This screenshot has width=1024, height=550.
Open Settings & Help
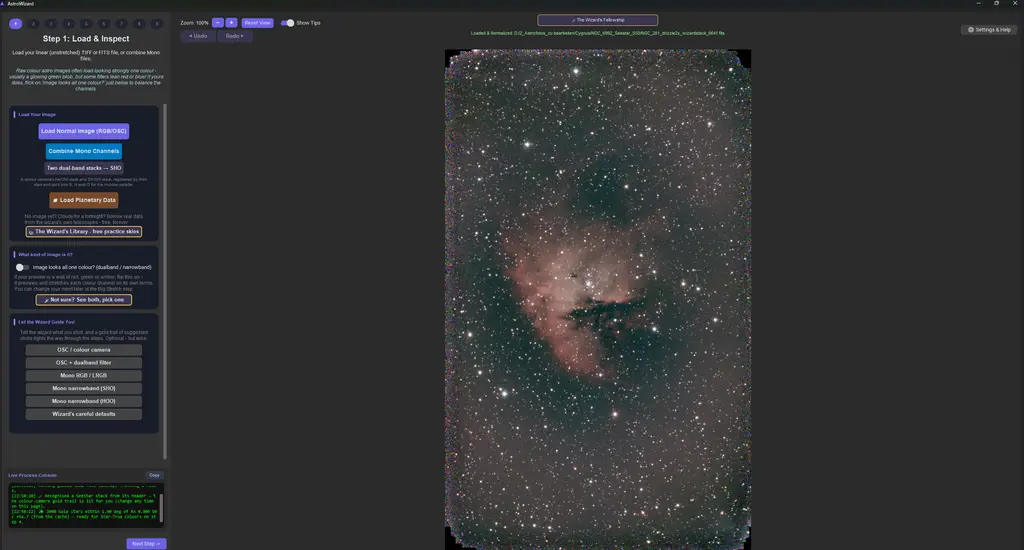point(989,29)
